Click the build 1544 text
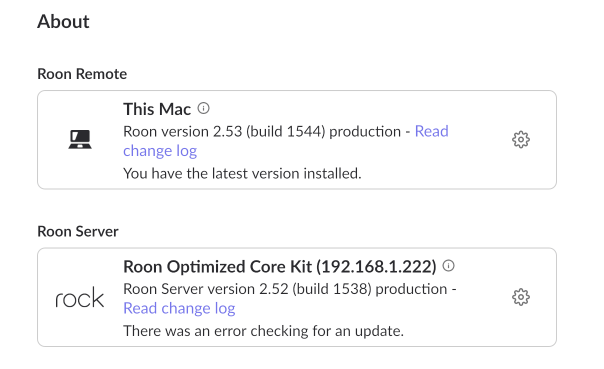The width and height of the screenshot is (604, 369). click(285, 132)
